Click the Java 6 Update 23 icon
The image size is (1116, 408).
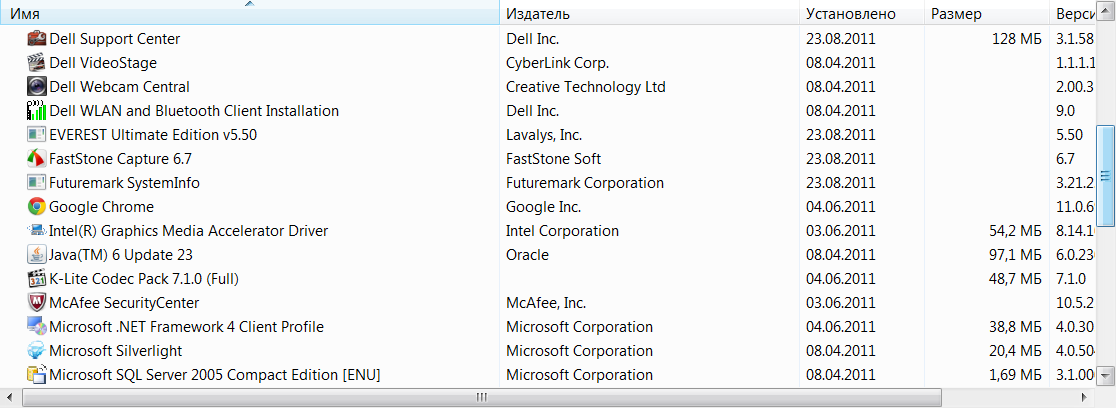point(37,255)
